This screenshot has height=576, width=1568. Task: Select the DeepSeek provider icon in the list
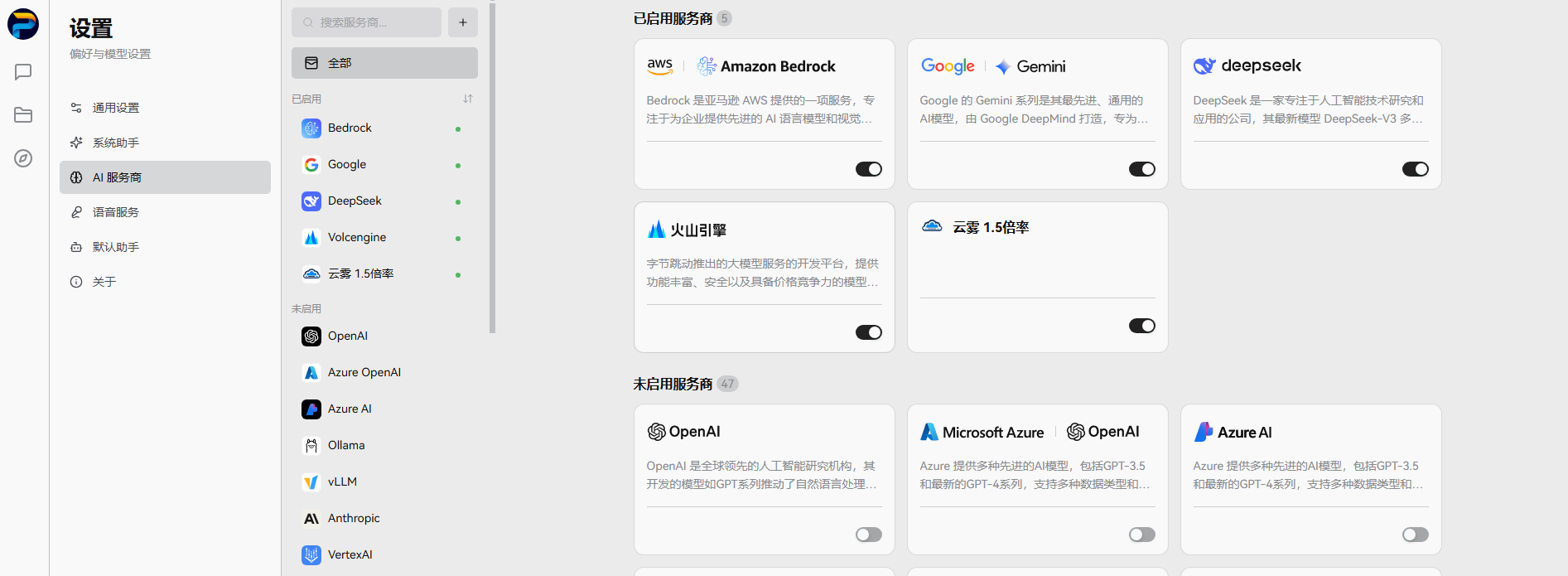pyautogui.click(x=311, y=201)
